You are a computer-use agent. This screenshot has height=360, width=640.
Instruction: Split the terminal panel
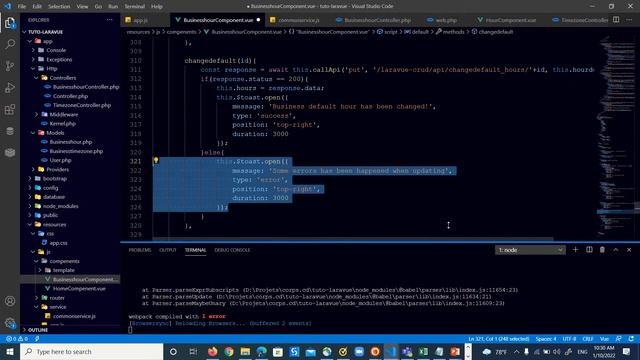pyautogui.click(x=589, y=250)
